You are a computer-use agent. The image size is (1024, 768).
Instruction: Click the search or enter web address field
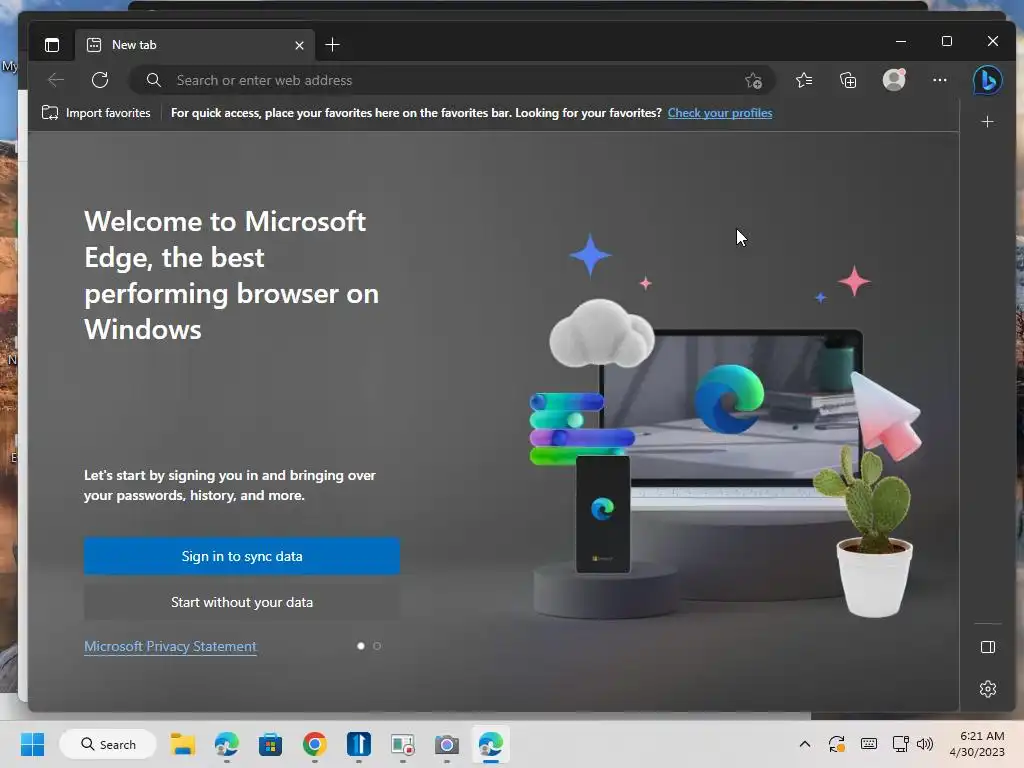click(x=452, y=80)
